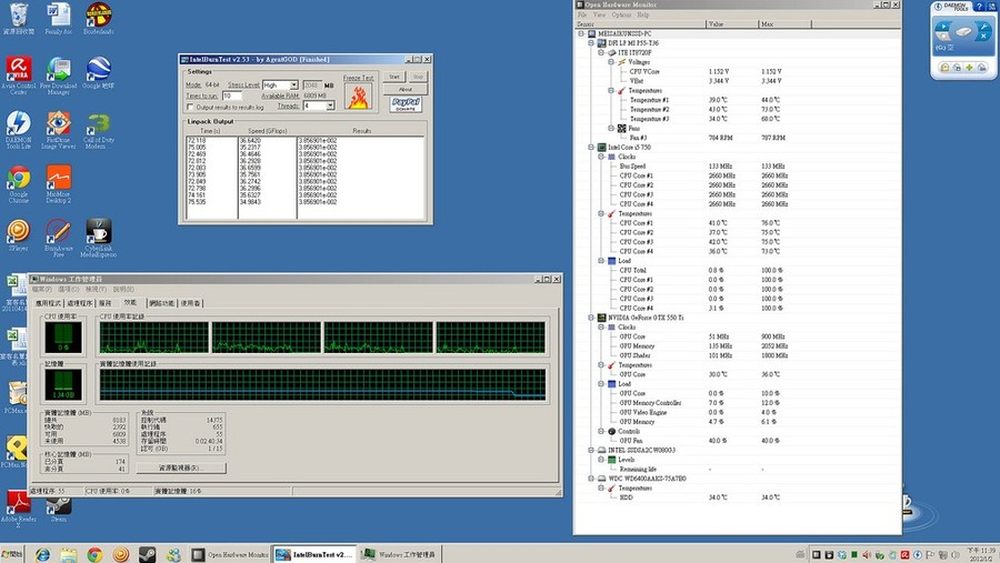This screenshot has width=1000, height=563.
Task: Click About button in IntelBurnTest
Action: coord(406,89)
